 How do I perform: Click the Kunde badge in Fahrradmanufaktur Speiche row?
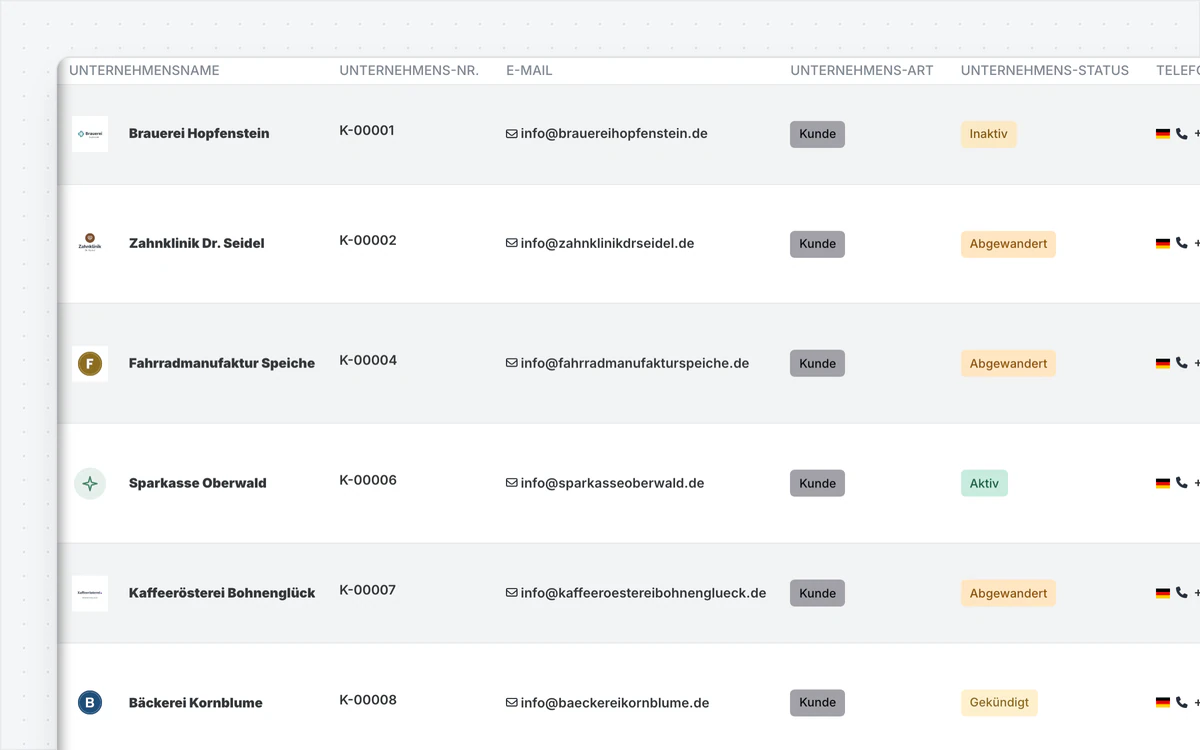(817, 364)
